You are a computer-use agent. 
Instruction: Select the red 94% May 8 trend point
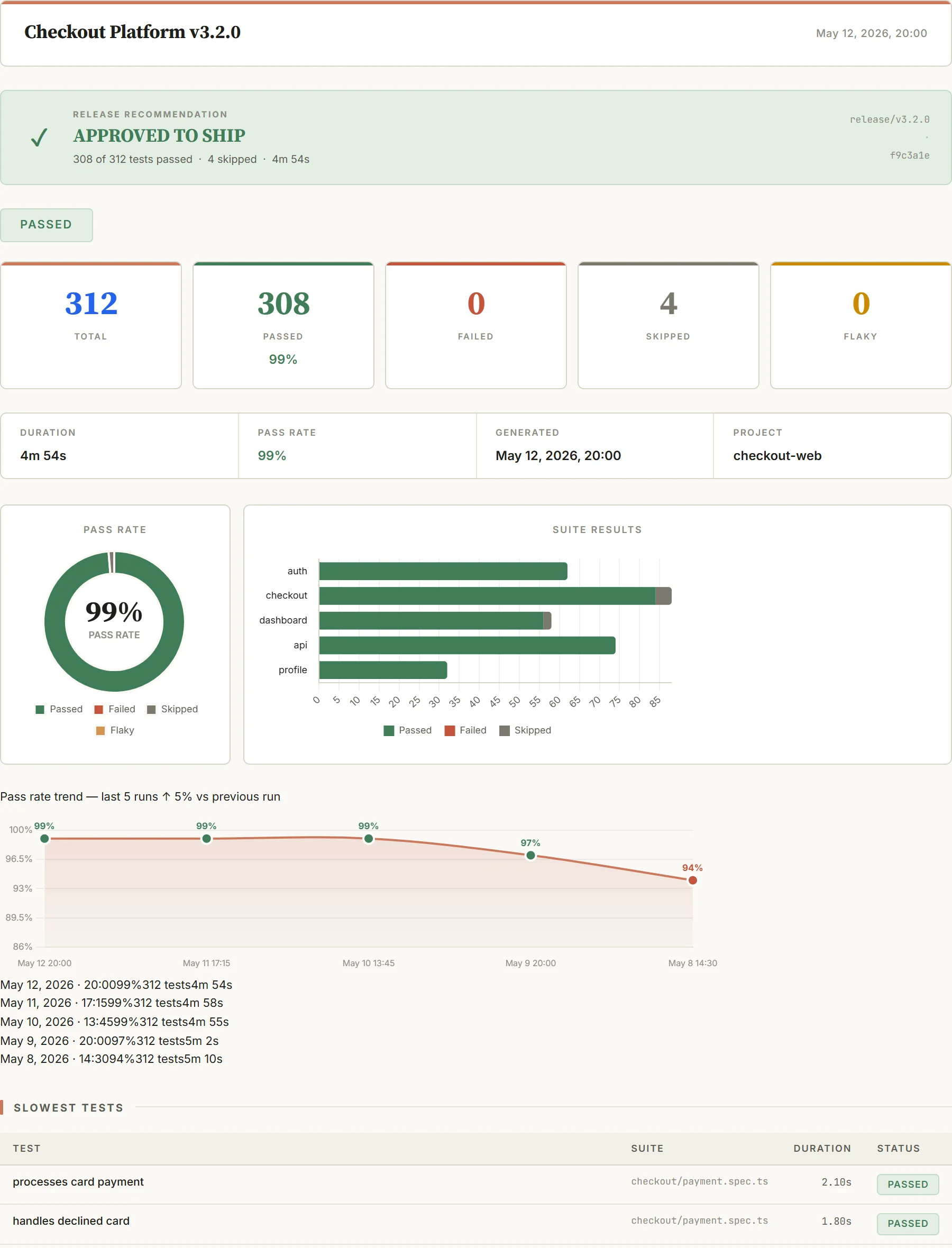point(692,880)
